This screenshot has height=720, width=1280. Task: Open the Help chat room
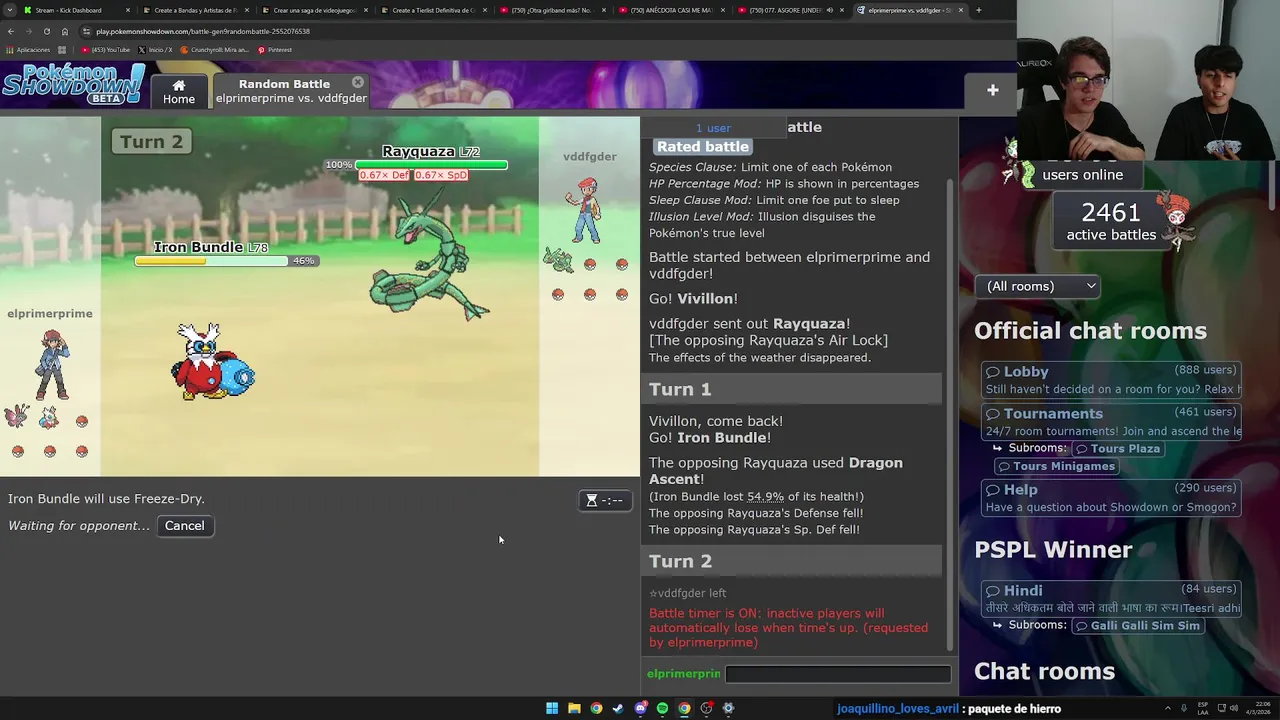1111,498
